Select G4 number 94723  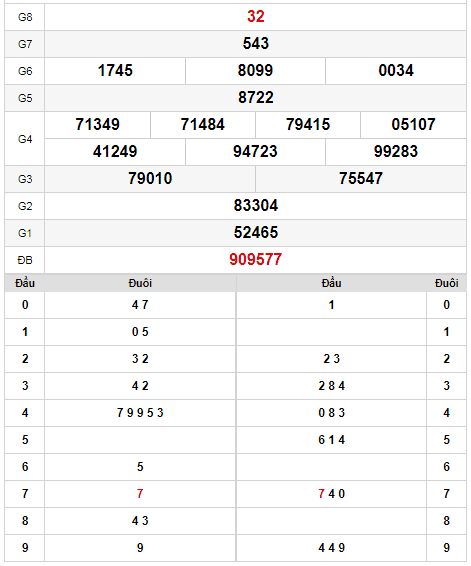tap(255, 152)
